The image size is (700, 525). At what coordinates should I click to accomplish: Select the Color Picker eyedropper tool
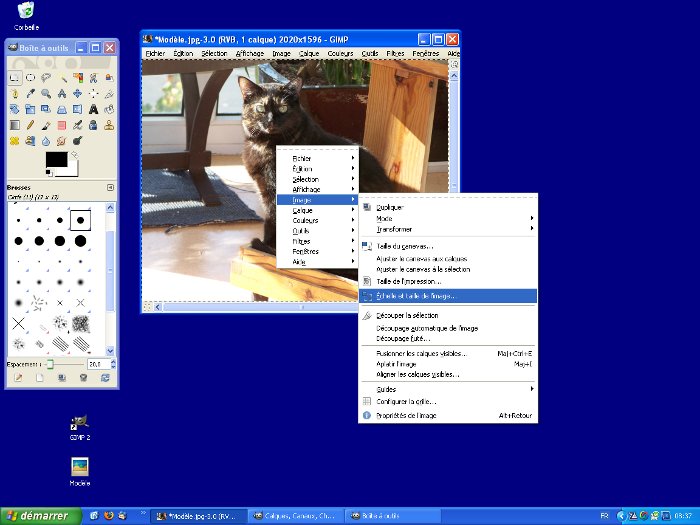tap(30, 94)
